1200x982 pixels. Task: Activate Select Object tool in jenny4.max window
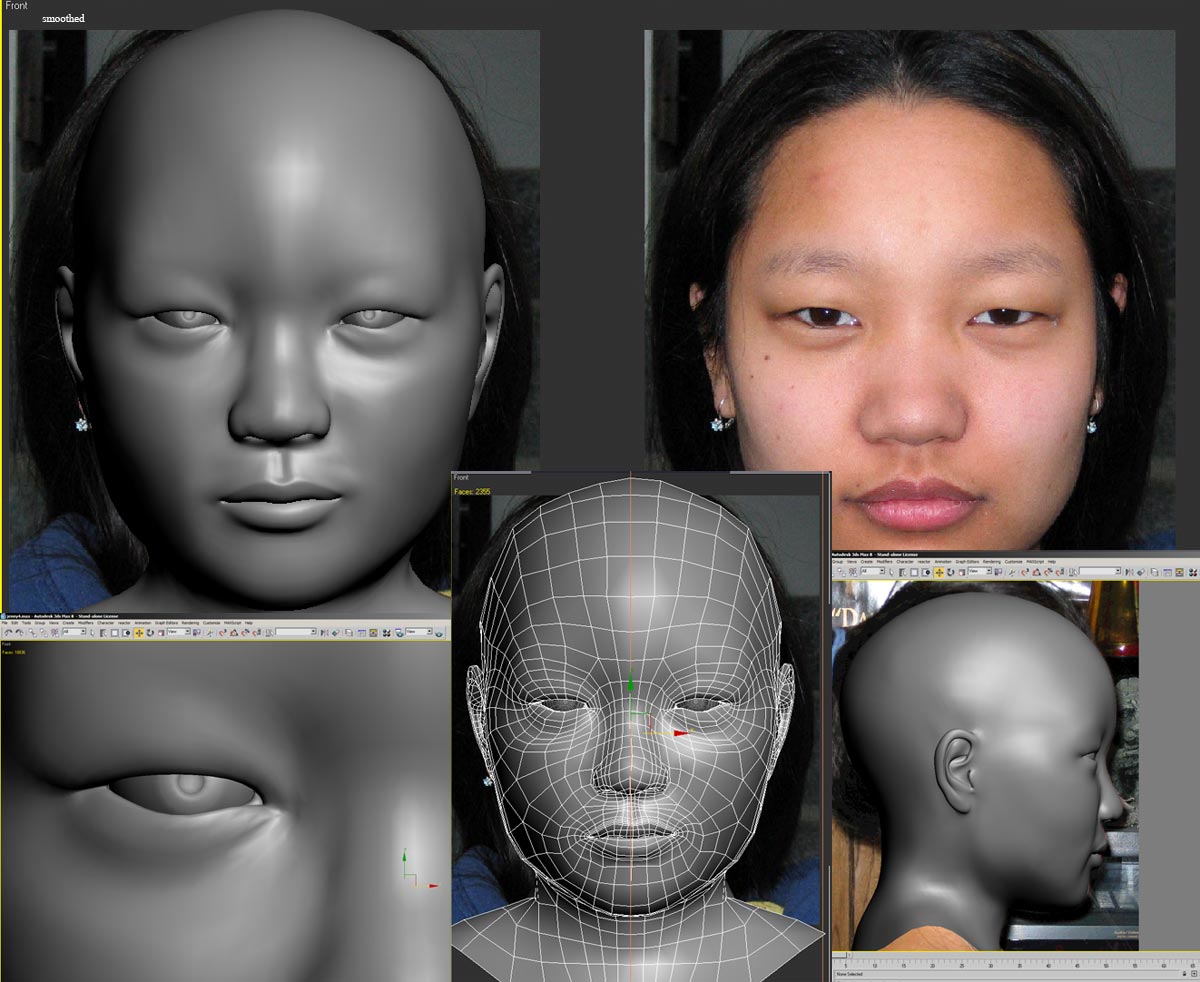(x=92, y=633)
